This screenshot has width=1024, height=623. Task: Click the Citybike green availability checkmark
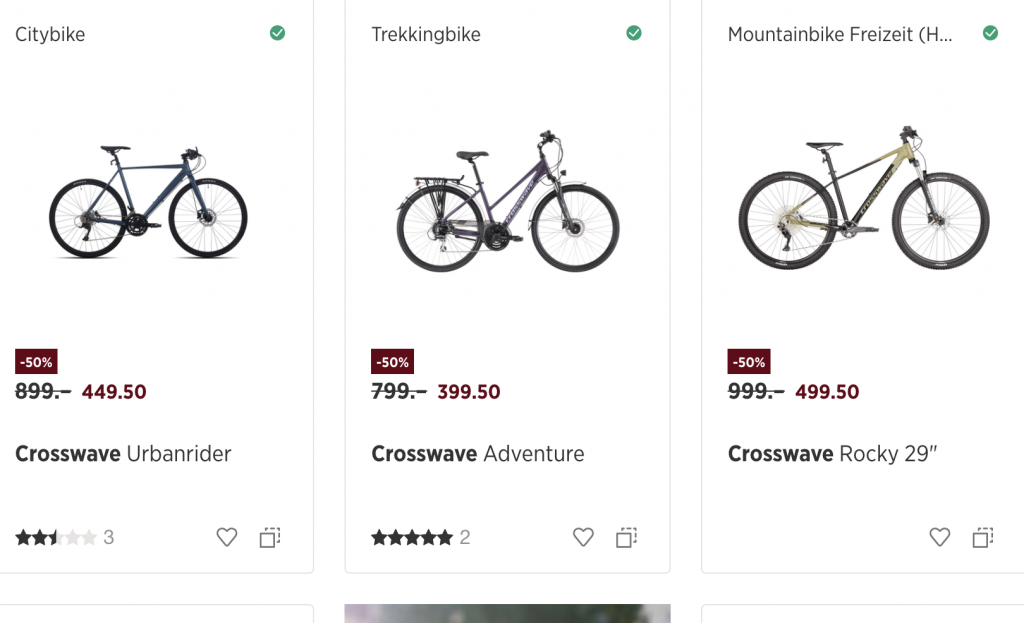(x=277, y=33)
